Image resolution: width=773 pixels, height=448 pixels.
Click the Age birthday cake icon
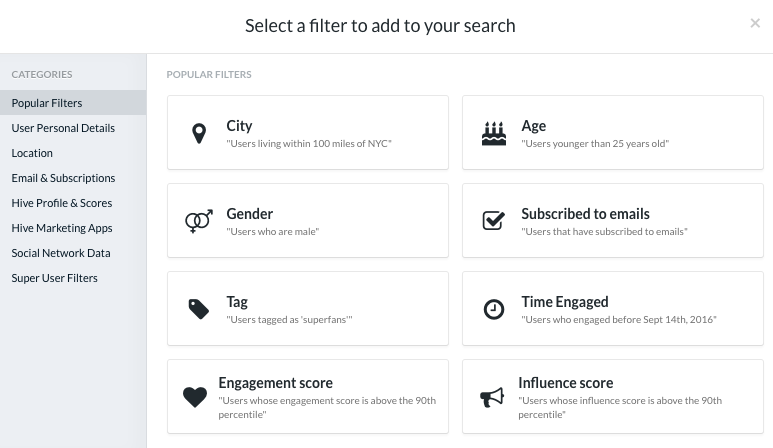[x=493, y=133]
